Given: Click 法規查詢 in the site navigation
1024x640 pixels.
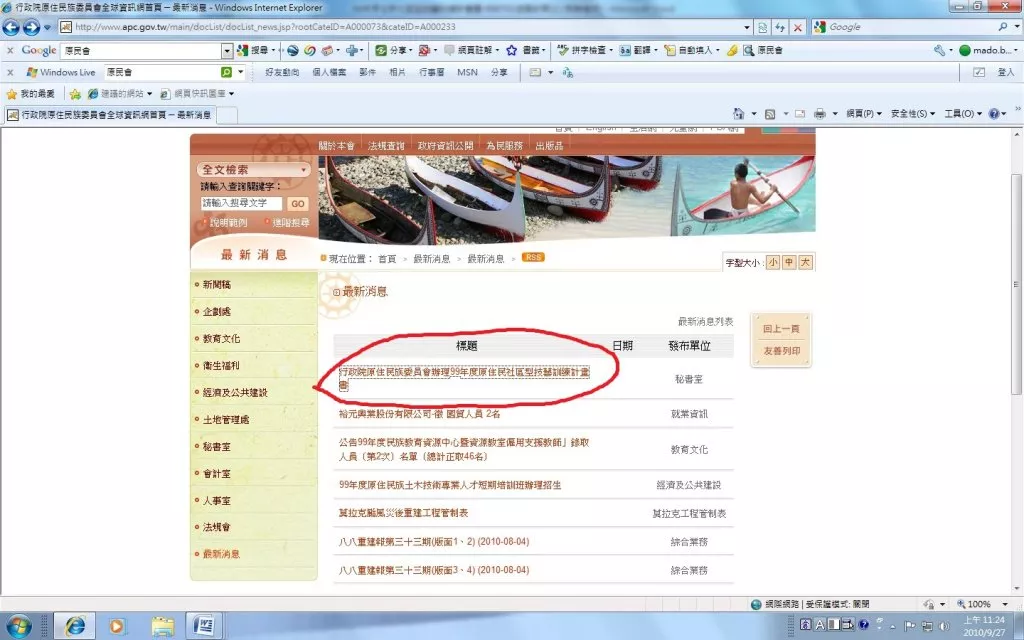Looking at the screenshot, I should click(386, 146).
